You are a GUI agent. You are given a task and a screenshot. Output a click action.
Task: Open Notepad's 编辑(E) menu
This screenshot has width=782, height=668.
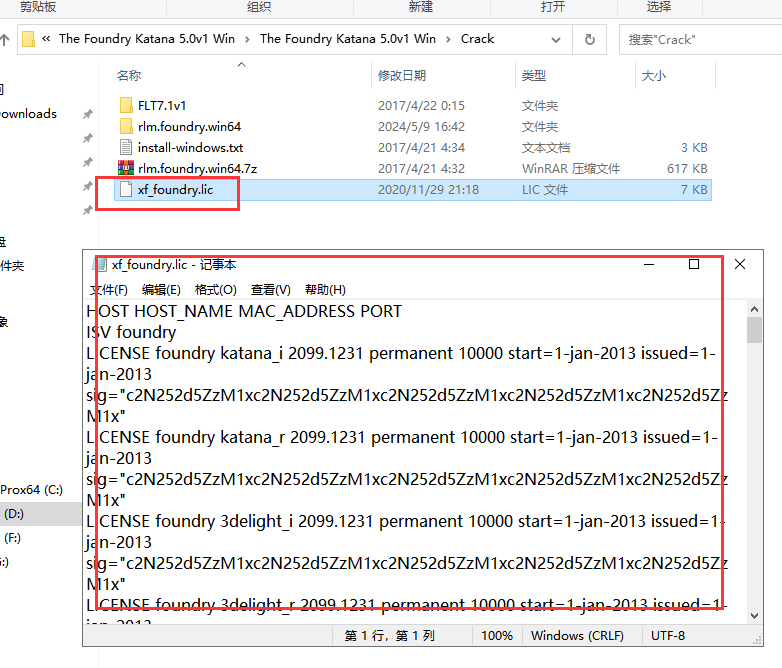click(x=161, y=290)
